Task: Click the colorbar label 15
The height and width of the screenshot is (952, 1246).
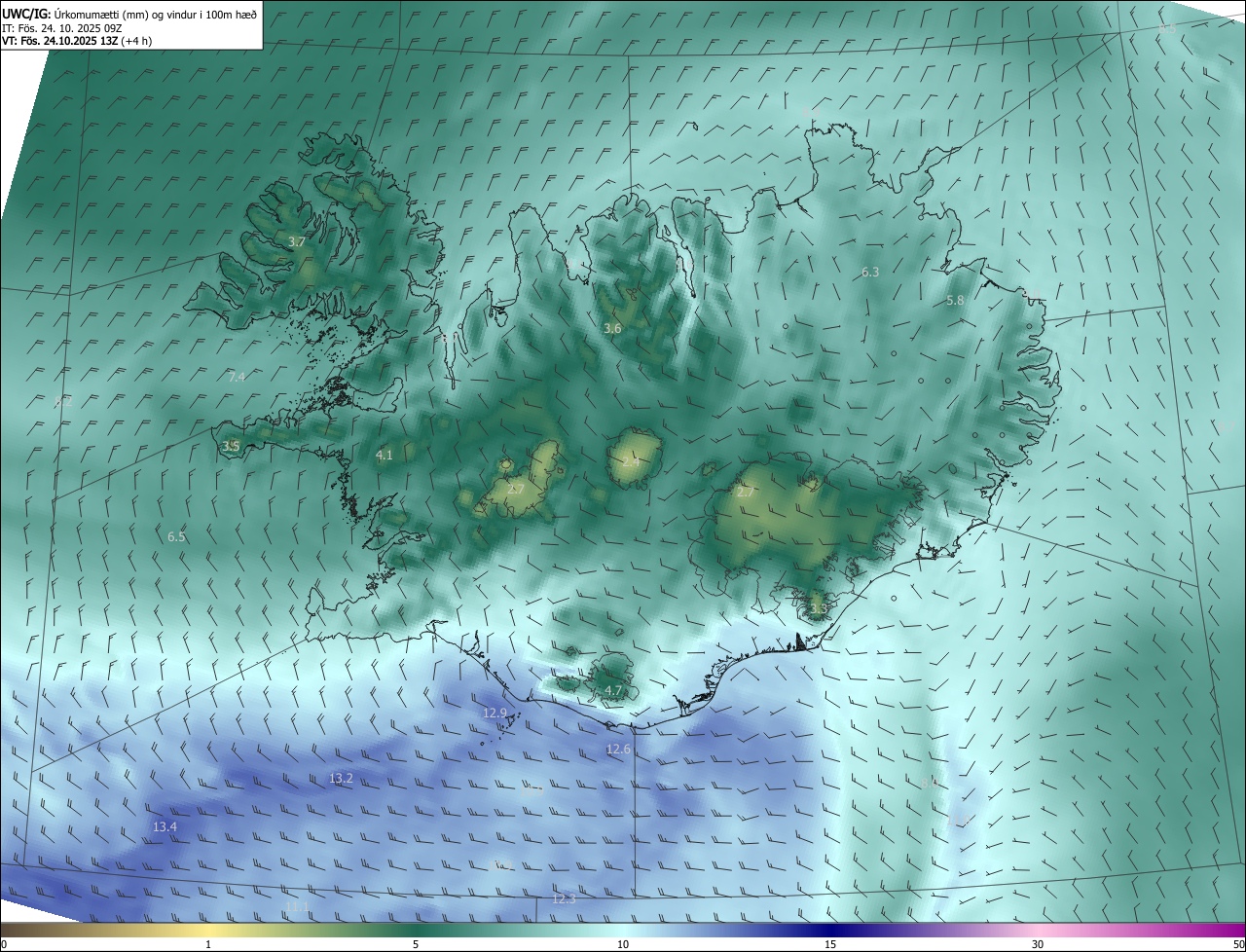Action: [x=830, y=944]
